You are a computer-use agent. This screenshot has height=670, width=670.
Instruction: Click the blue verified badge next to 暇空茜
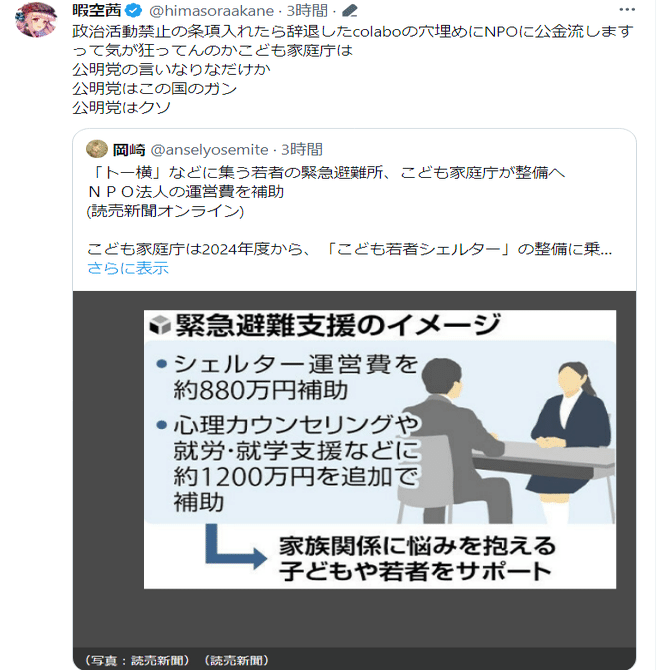[x=135, y=10]
